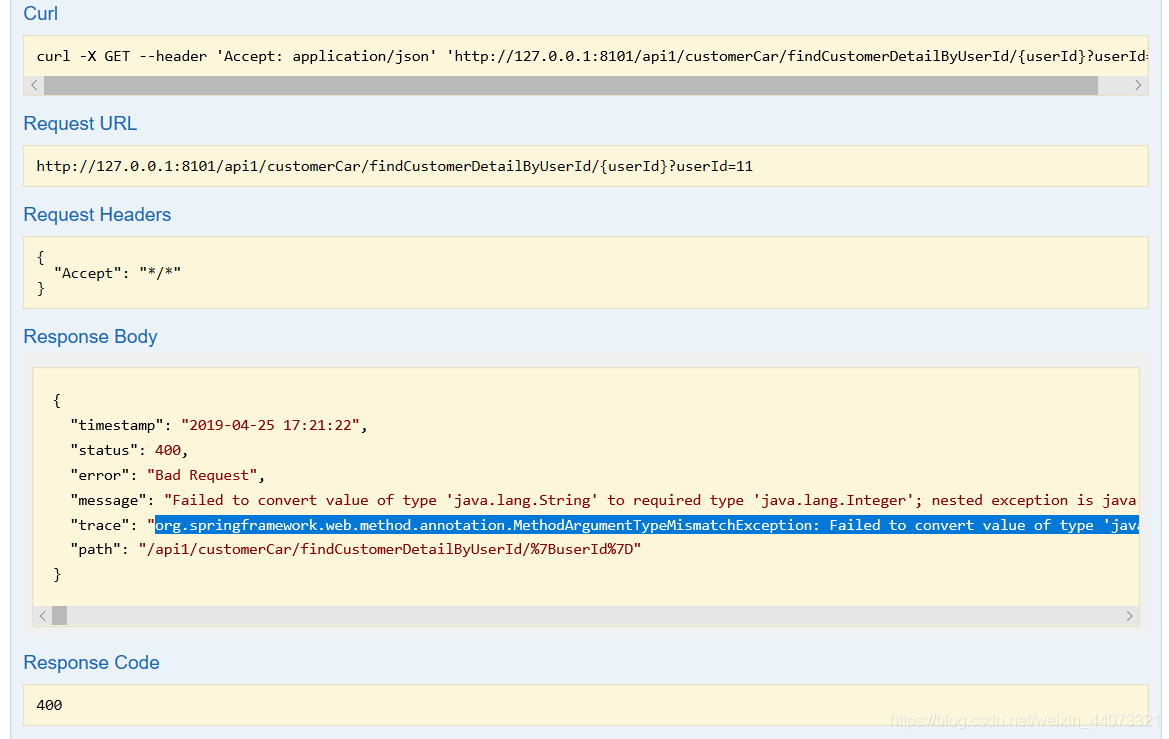
Task: Click the Curl horizontal scrollbar thumb
Action: (x=570, y=85)
